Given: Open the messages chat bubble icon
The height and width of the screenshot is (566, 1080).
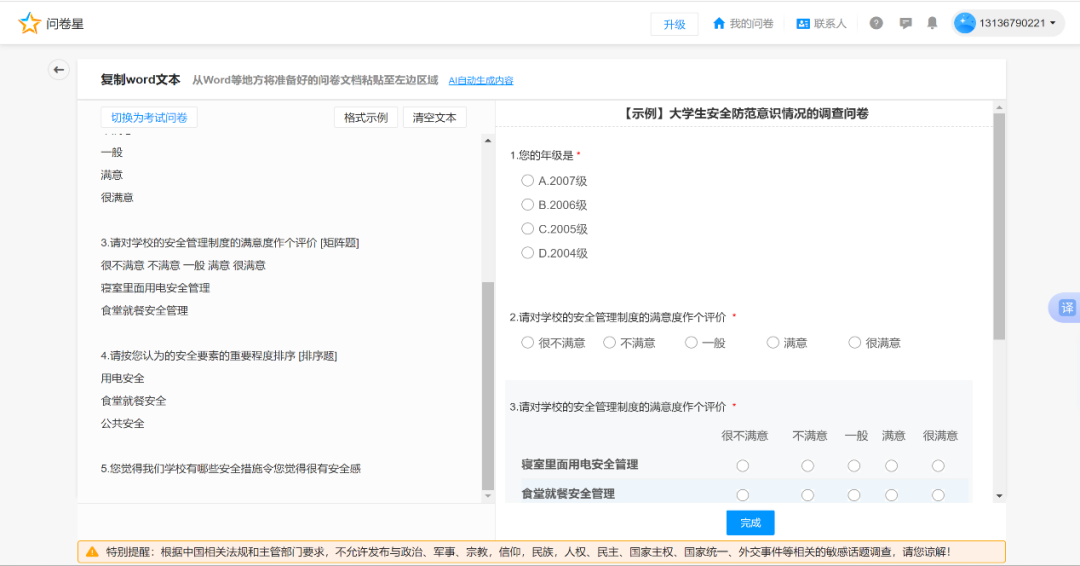Looking at the screenshot, I should 905,23.
